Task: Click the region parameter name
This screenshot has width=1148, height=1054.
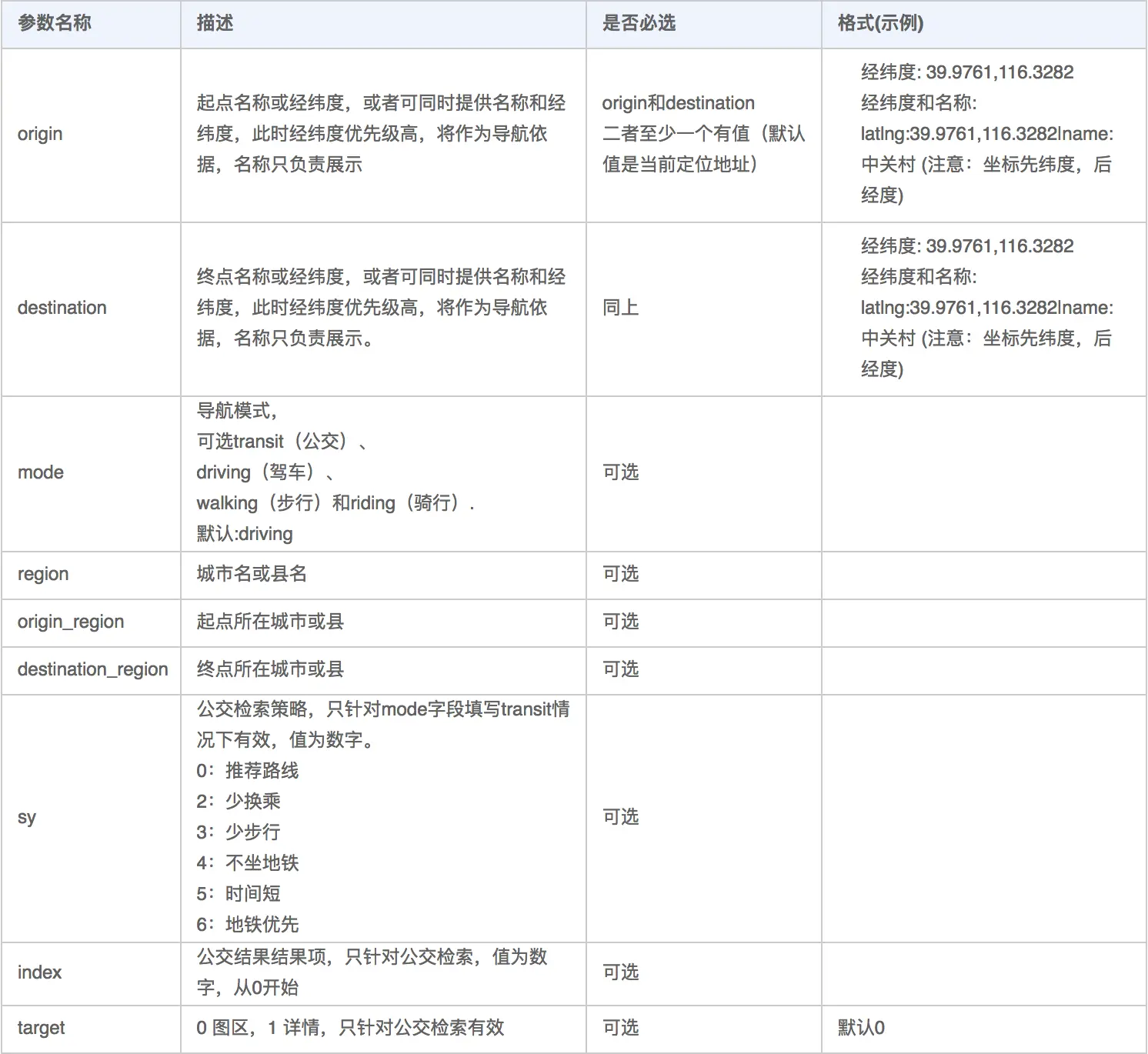Action: click(43, 574)
